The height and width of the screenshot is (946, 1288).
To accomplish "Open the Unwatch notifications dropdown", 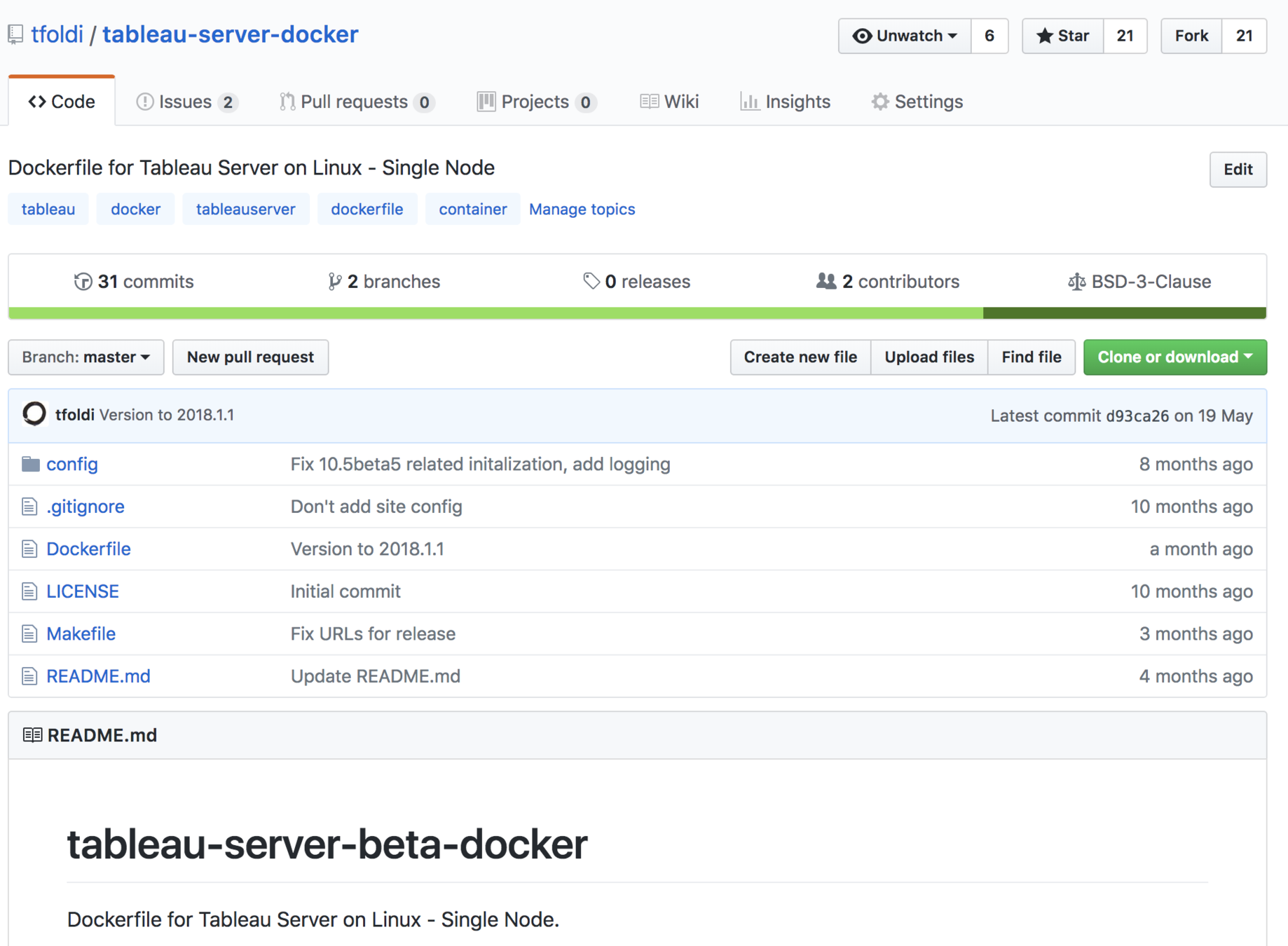I will tap(905, 36).
